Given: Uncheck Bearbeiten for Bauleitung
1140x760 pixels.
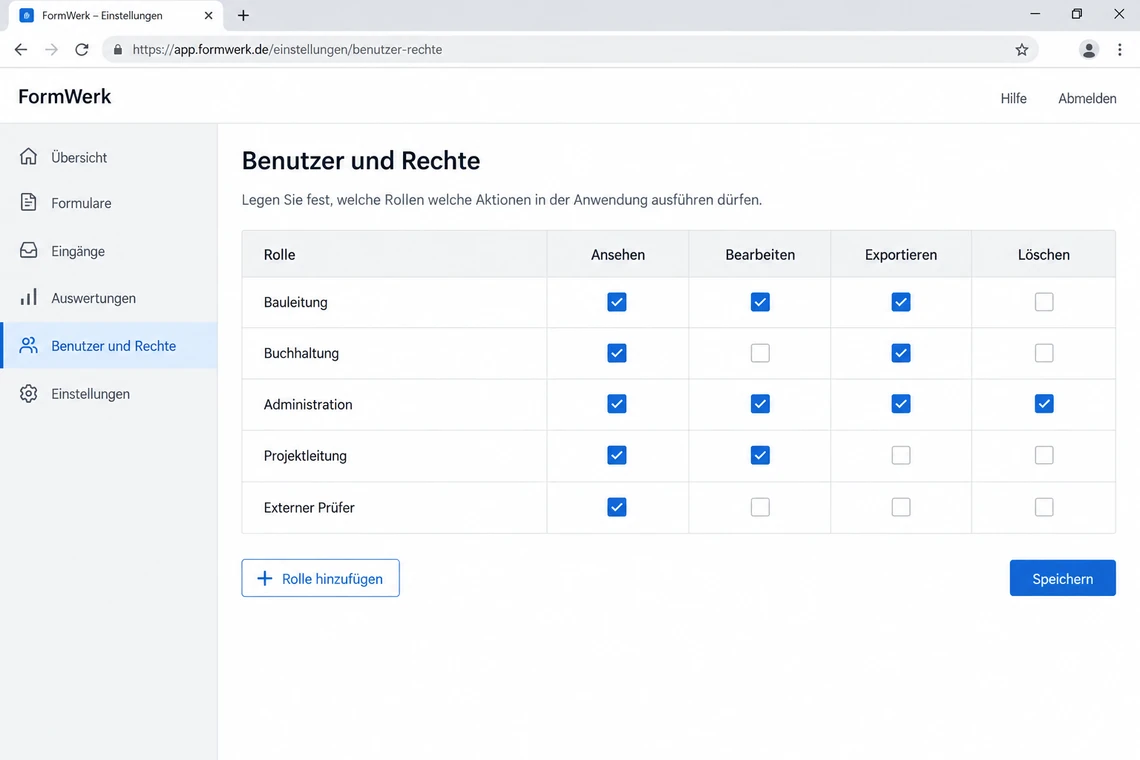Looking at the screenshot, I should 760,302.
